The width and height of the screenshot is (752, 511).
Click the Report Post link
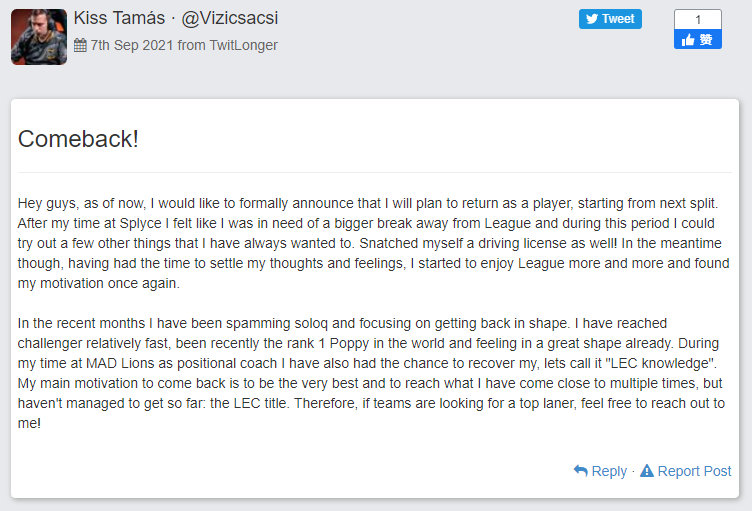[686, 471]
